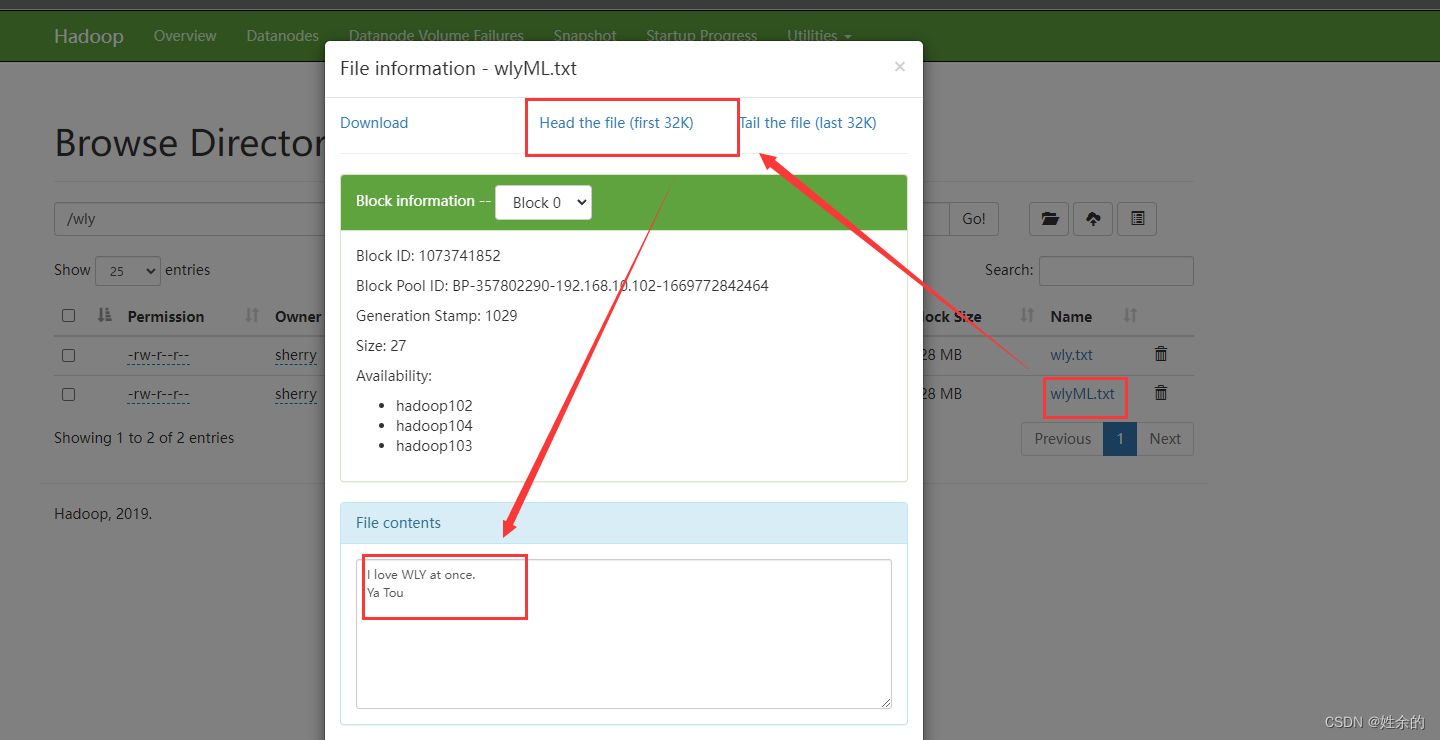Click the Size: 27 text
Image resolution: width=1440 pixels, height=740 pixels.
pos(381,346)
